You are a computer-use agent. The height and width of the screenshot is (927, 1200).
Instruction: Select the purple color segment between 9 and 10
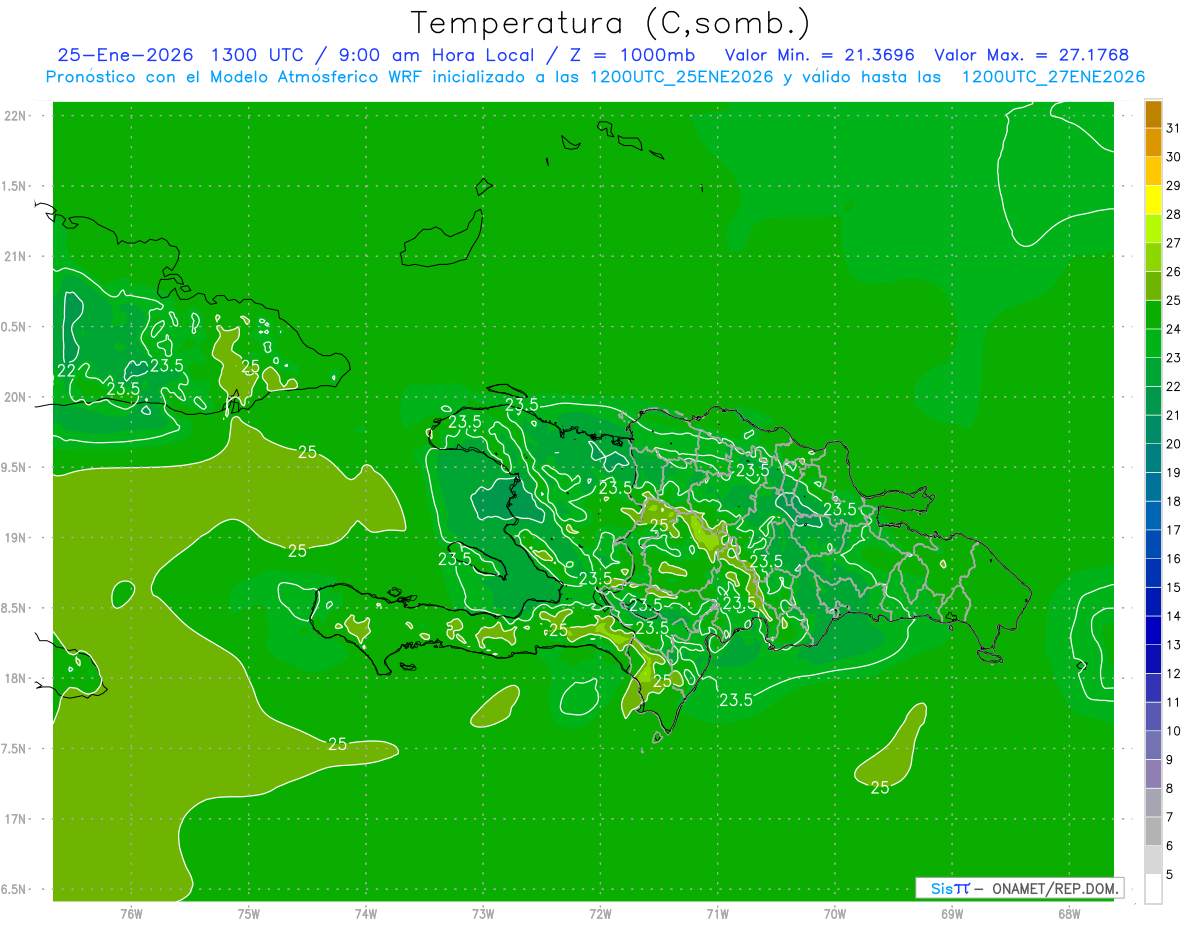pos(1153,745)
